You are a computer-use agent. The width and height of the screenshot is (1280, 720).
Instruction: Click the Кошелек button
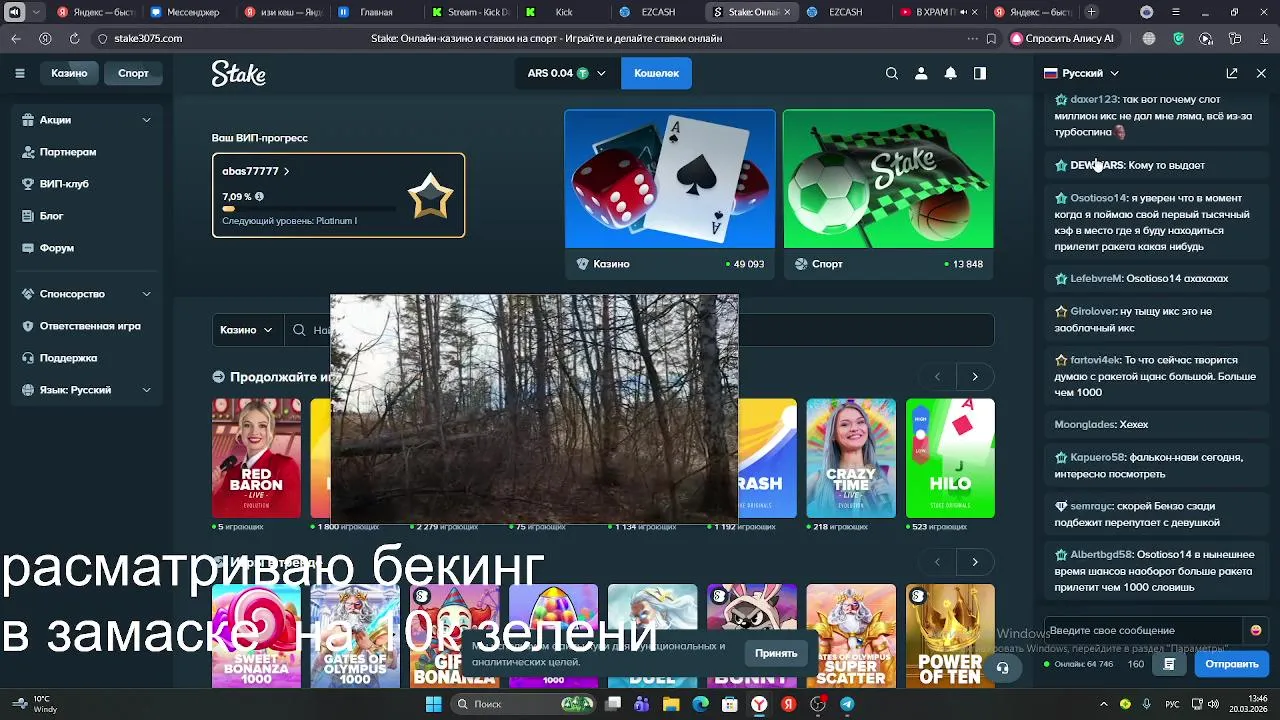(656, 73)
